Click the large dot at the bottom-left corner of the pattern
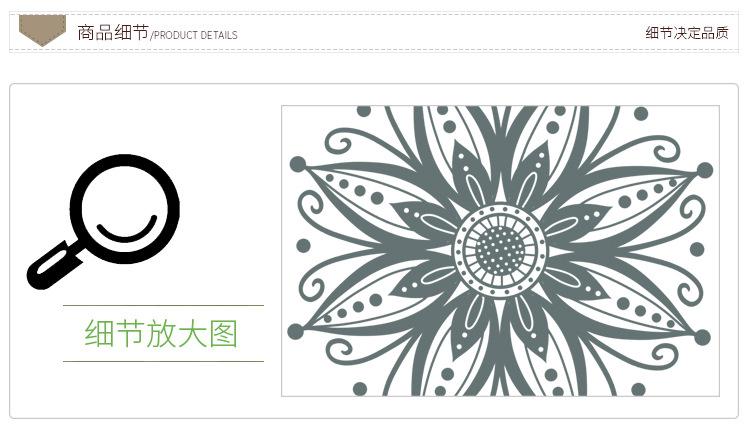This screenshot has height=432, width=750. click(x=360, y=389)
